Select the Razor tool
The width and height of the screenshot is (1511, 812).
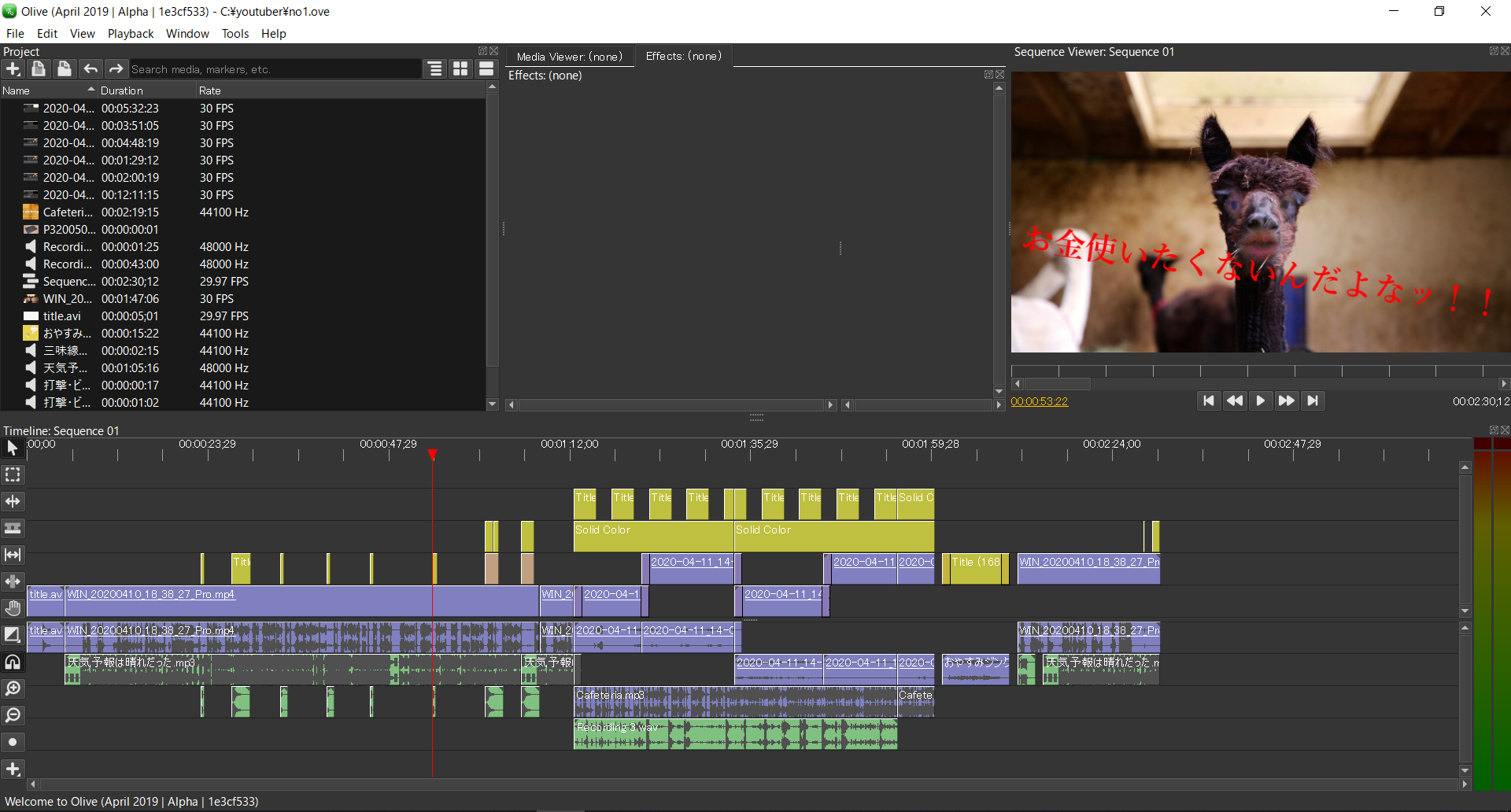coord(13,528)
